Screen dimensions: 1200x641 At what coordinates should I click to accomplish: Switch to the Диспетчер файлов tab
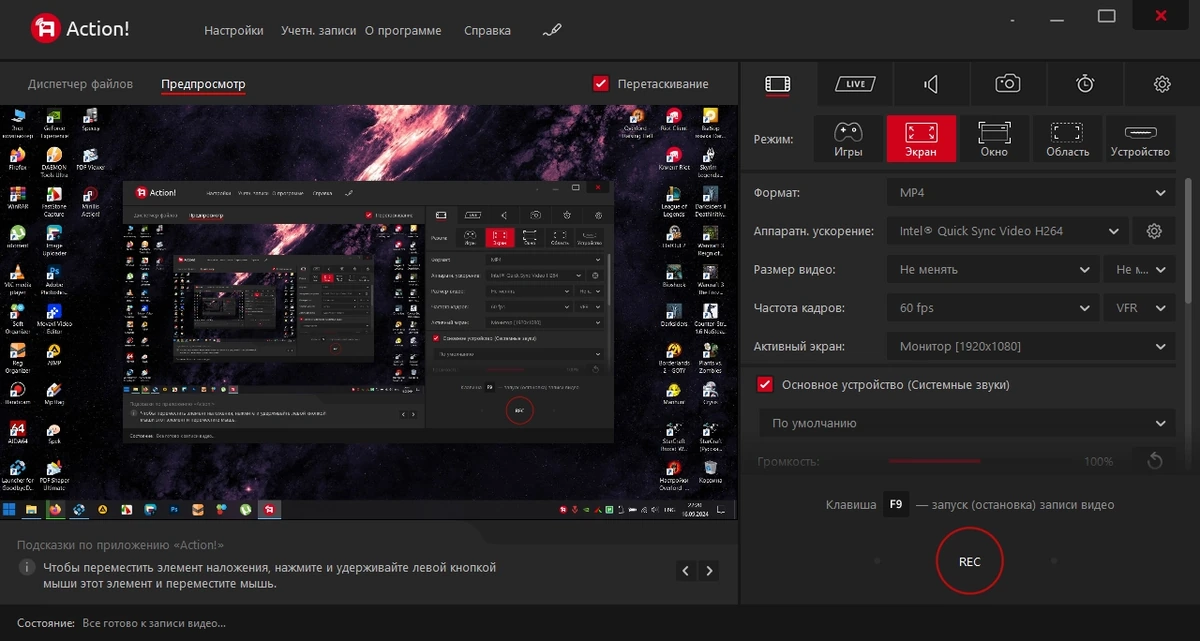pos(80,84)
